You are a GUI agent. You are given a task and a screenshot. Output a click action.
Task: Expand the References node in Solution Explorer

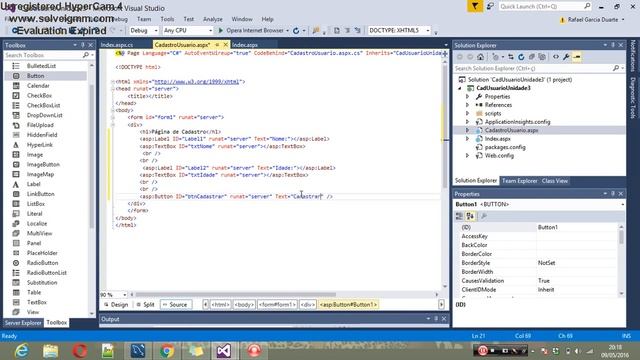[468, 105]
